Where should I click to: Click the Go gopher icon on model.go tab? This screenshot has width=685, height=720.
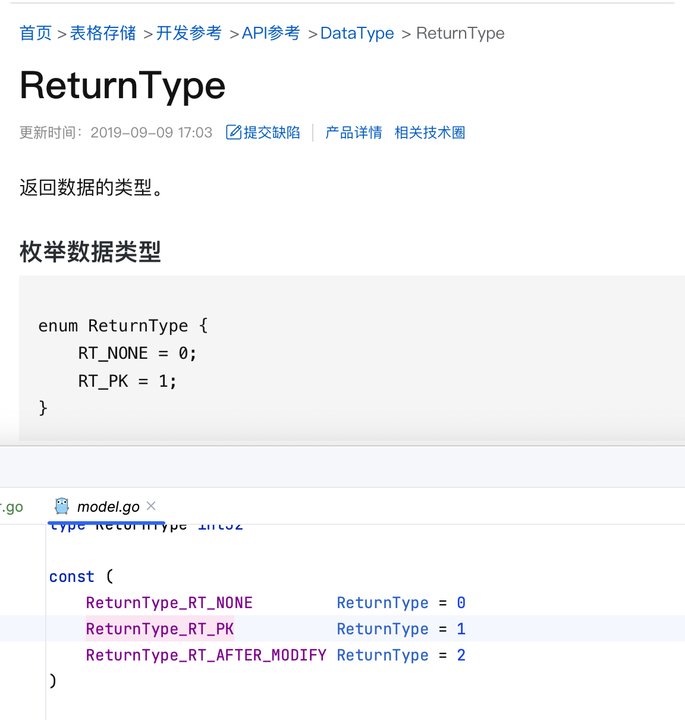click(62, 506)
